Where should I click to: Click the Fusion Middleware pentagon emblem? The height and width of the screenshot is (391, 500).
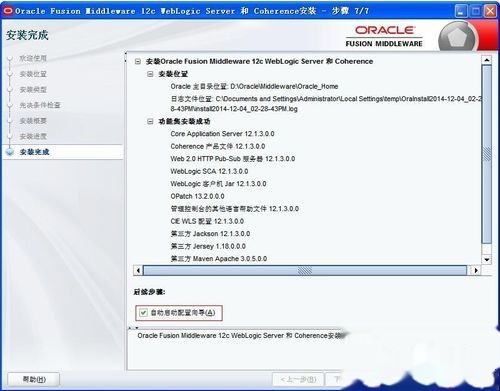click(457, 38)
